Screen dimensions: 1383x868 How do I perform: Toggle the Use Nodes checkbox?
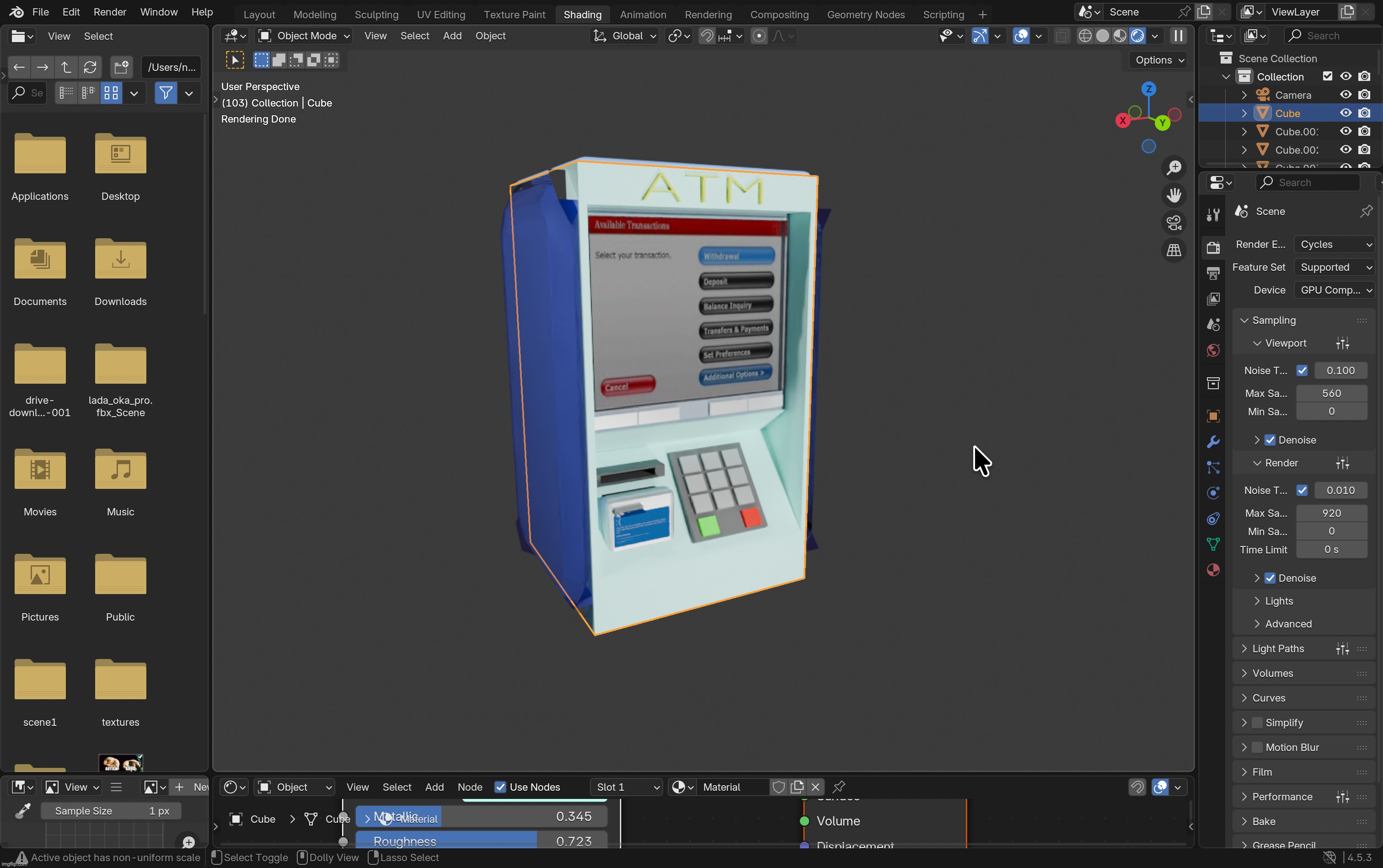502,787
